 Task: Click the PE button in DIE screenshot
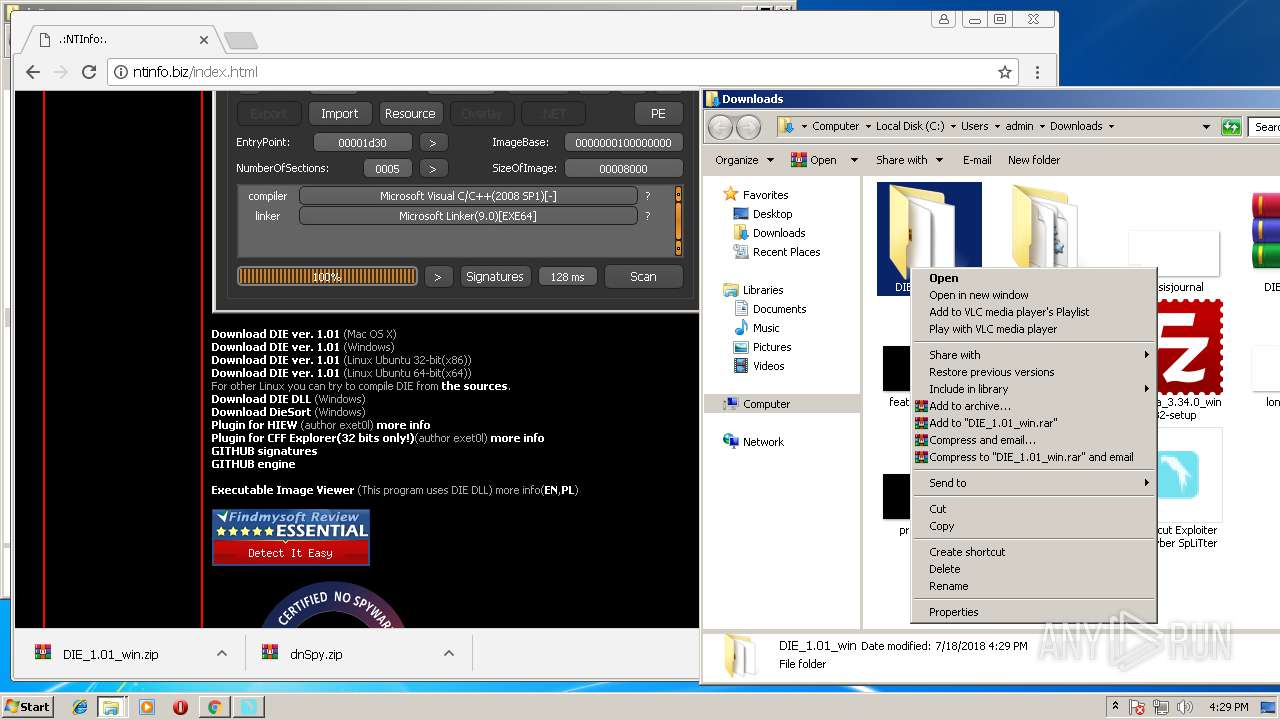pyautogui.click(x=658, y=113)
